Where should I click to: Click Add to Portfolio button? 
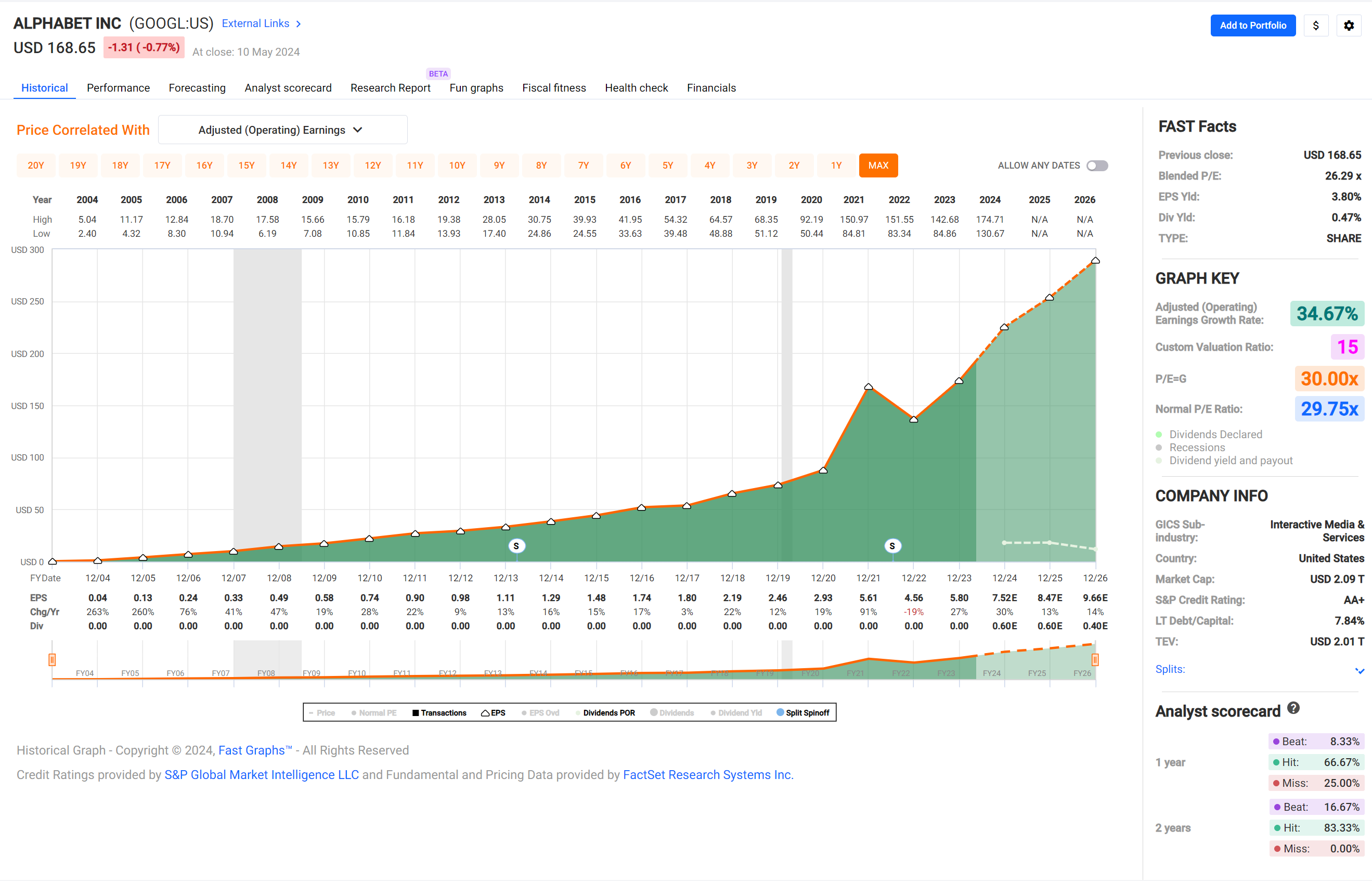tap(1252, 25)
